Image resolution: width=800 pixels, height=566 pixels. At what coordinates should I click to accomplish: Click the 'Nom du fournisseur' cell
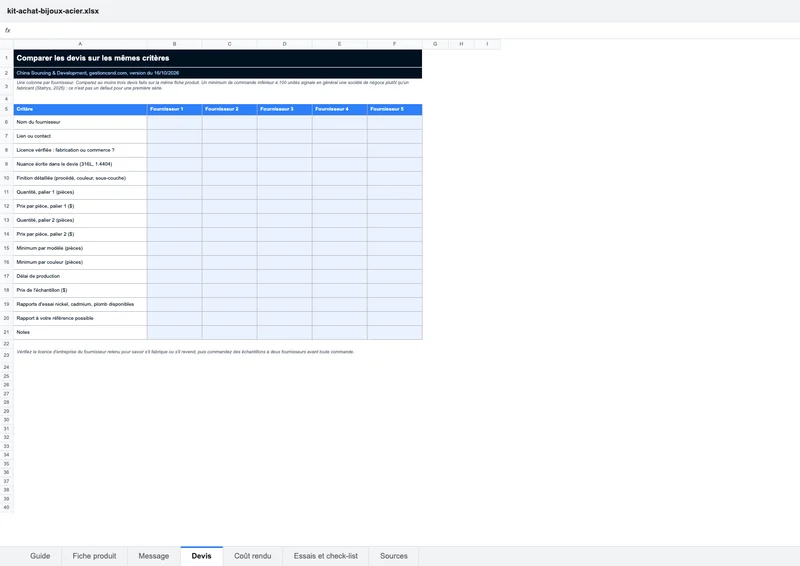80,122
